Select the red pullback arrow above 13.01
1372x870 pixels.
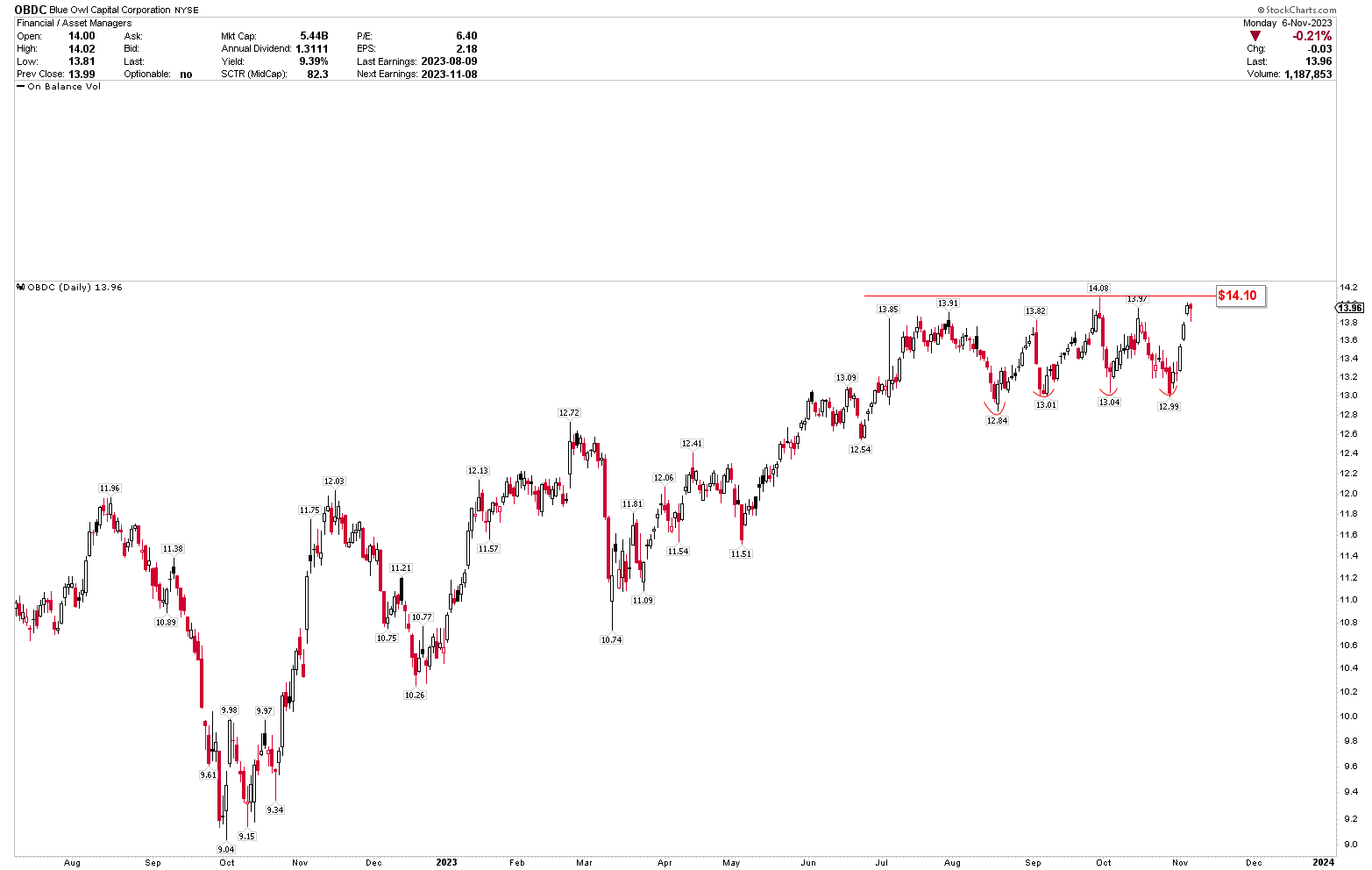(1042, 393)
